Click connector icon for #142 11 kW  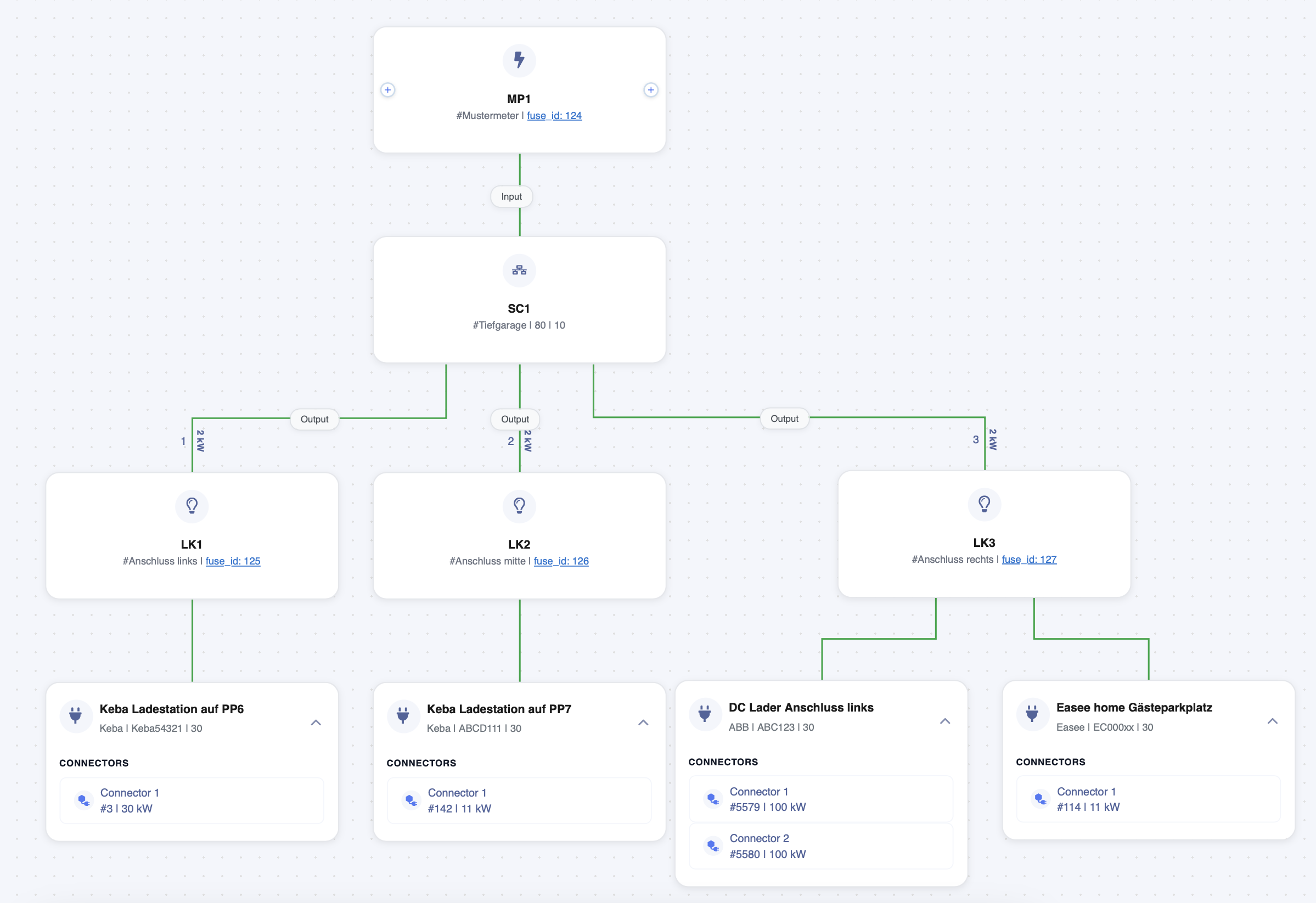(411, 800)
